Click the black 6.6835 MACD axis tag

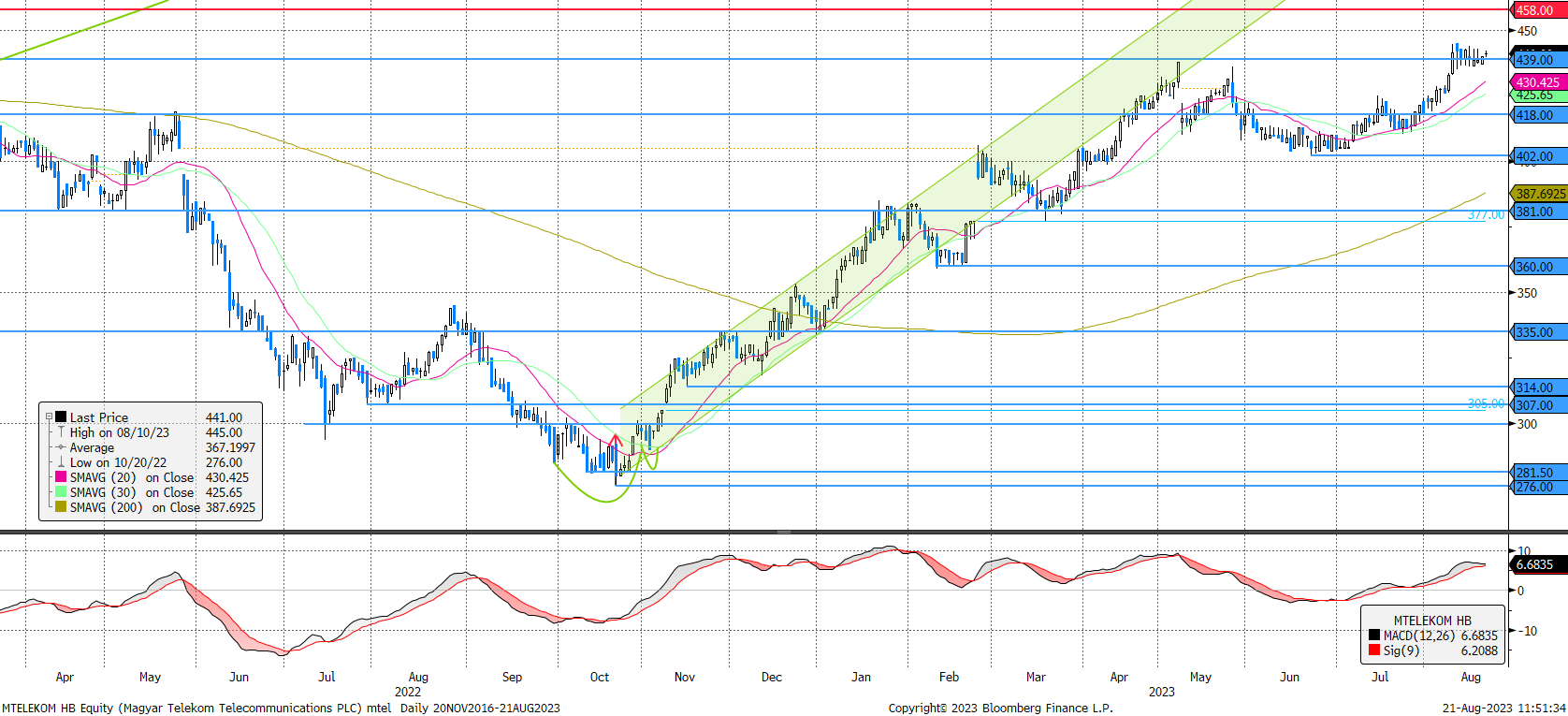1538,564
